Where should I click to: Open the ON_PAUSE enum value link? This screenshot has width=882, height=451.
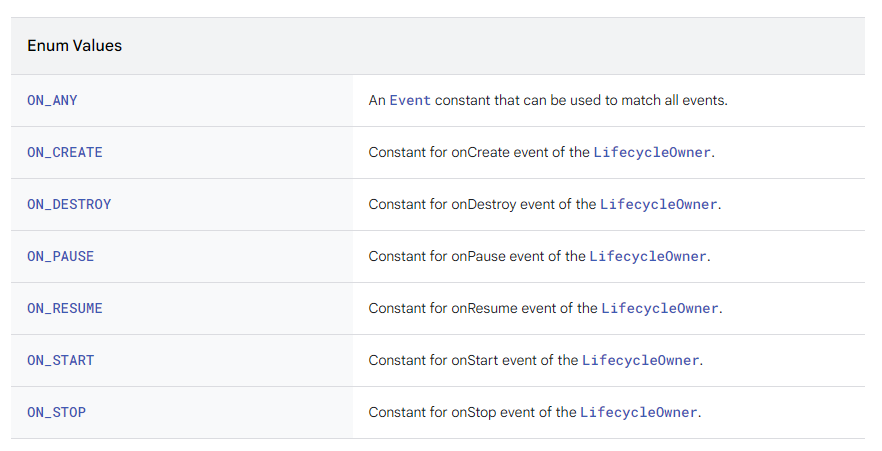61,257
